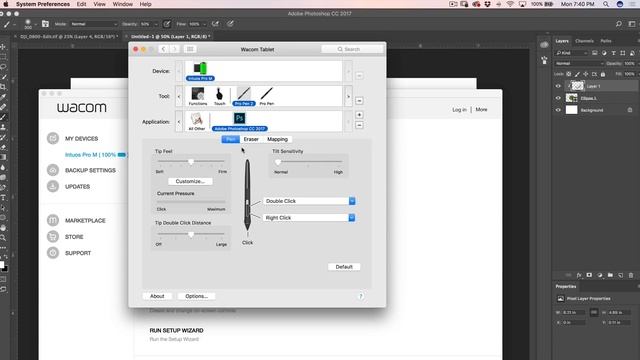Enable airbrush-style build-up icon
The height and width of the screenshot is (360, 640).
click(x=215, y=24)
